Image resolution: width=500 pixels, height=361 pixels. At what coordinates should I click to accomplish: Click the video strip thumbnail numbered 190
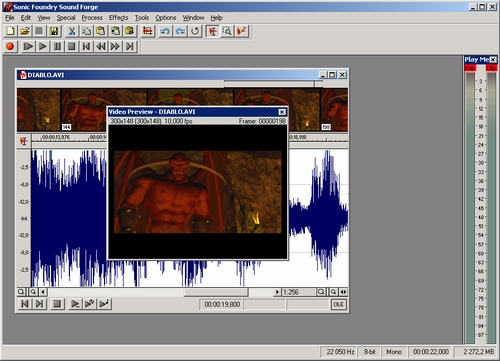(x=334, y=110)
